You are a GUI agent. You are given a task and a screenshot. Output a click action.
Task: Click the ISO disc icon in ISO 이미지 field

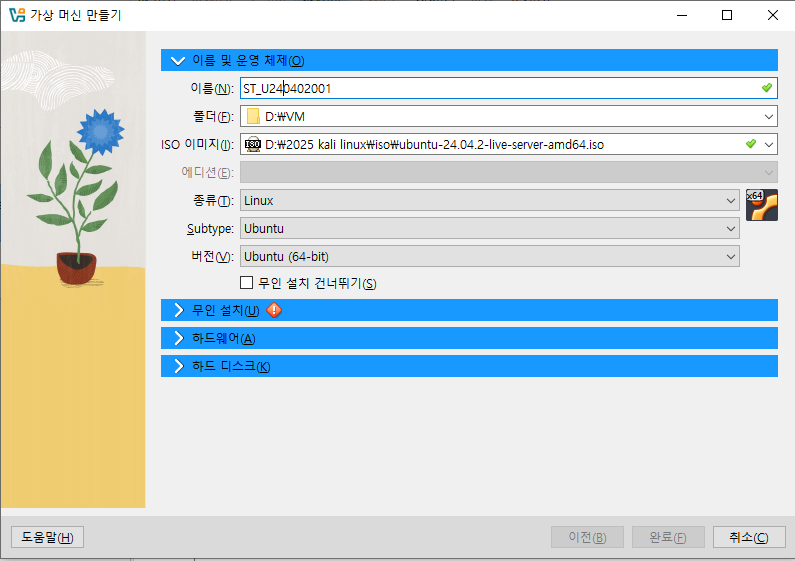(252, 145)
